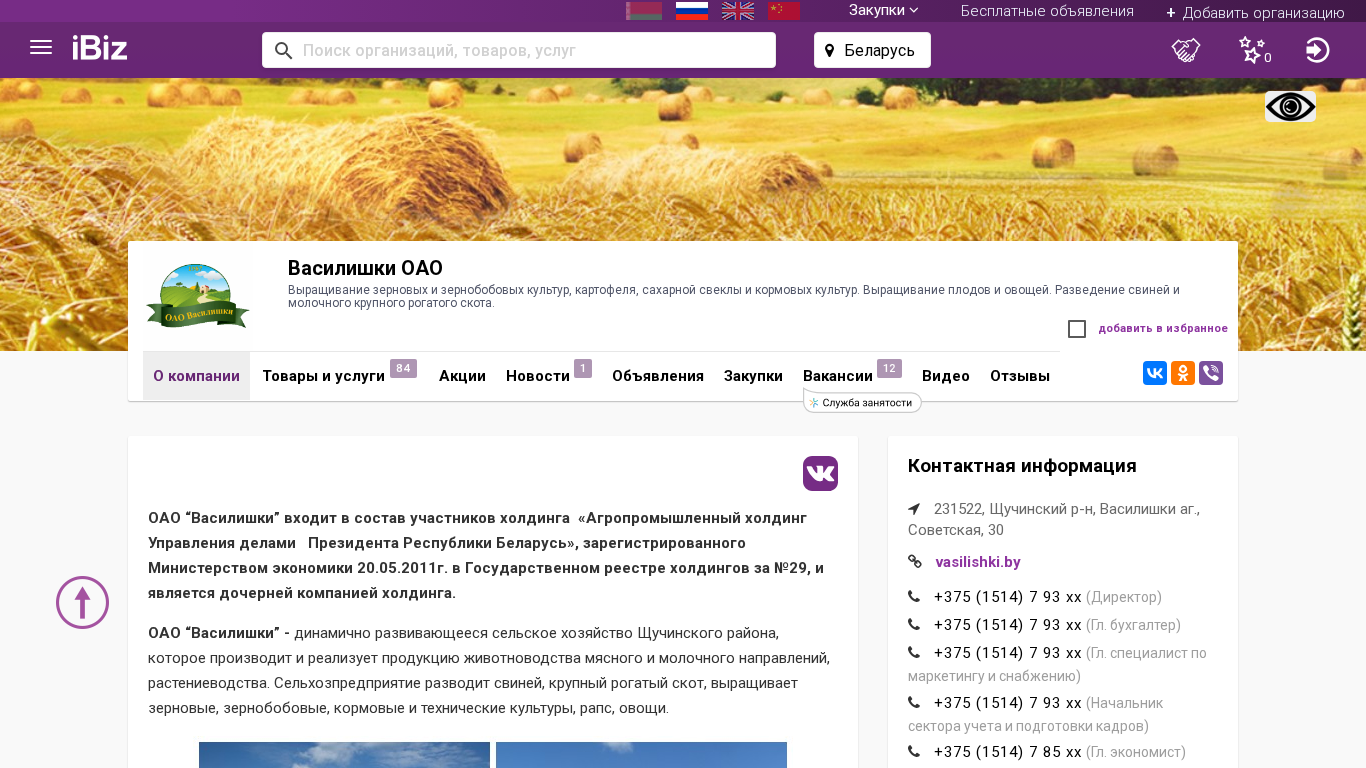Click the 'Служба занятости' badge

[862, 402]
